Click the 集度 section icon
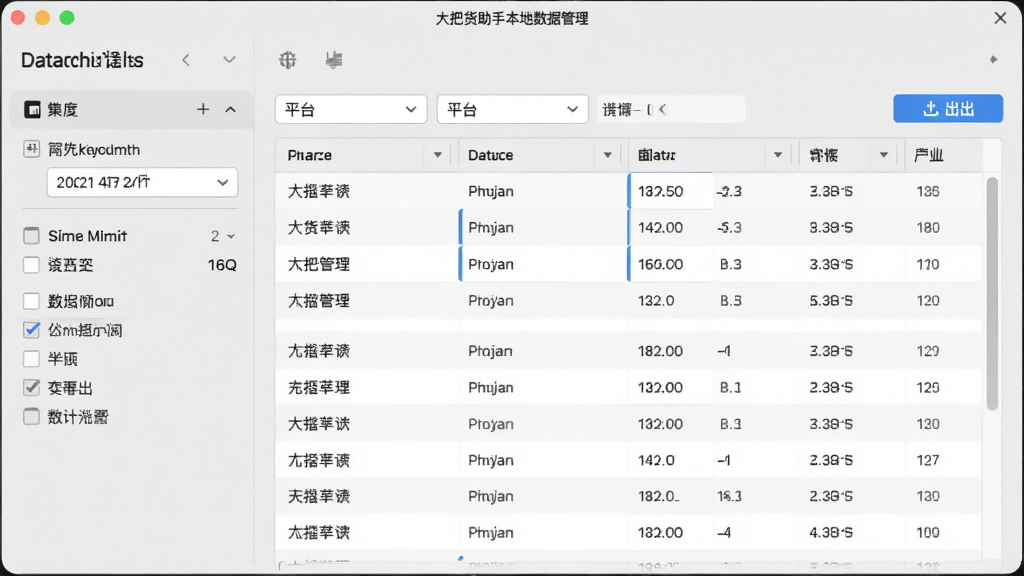 [x=32, y=110]
